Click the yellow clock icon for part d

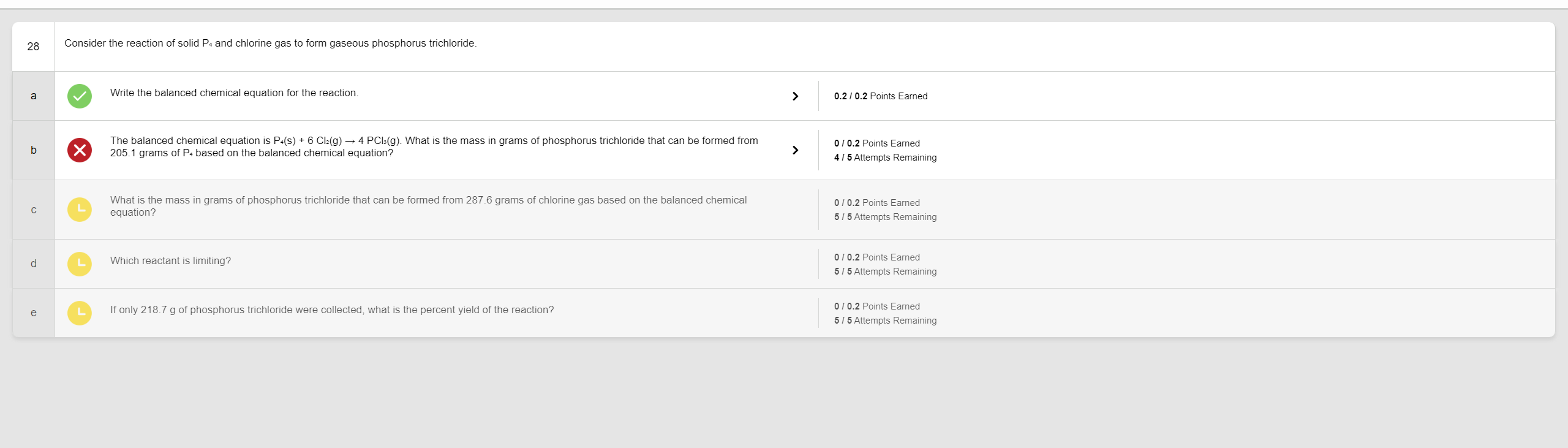pyautogui.click(x=80, y=264)
